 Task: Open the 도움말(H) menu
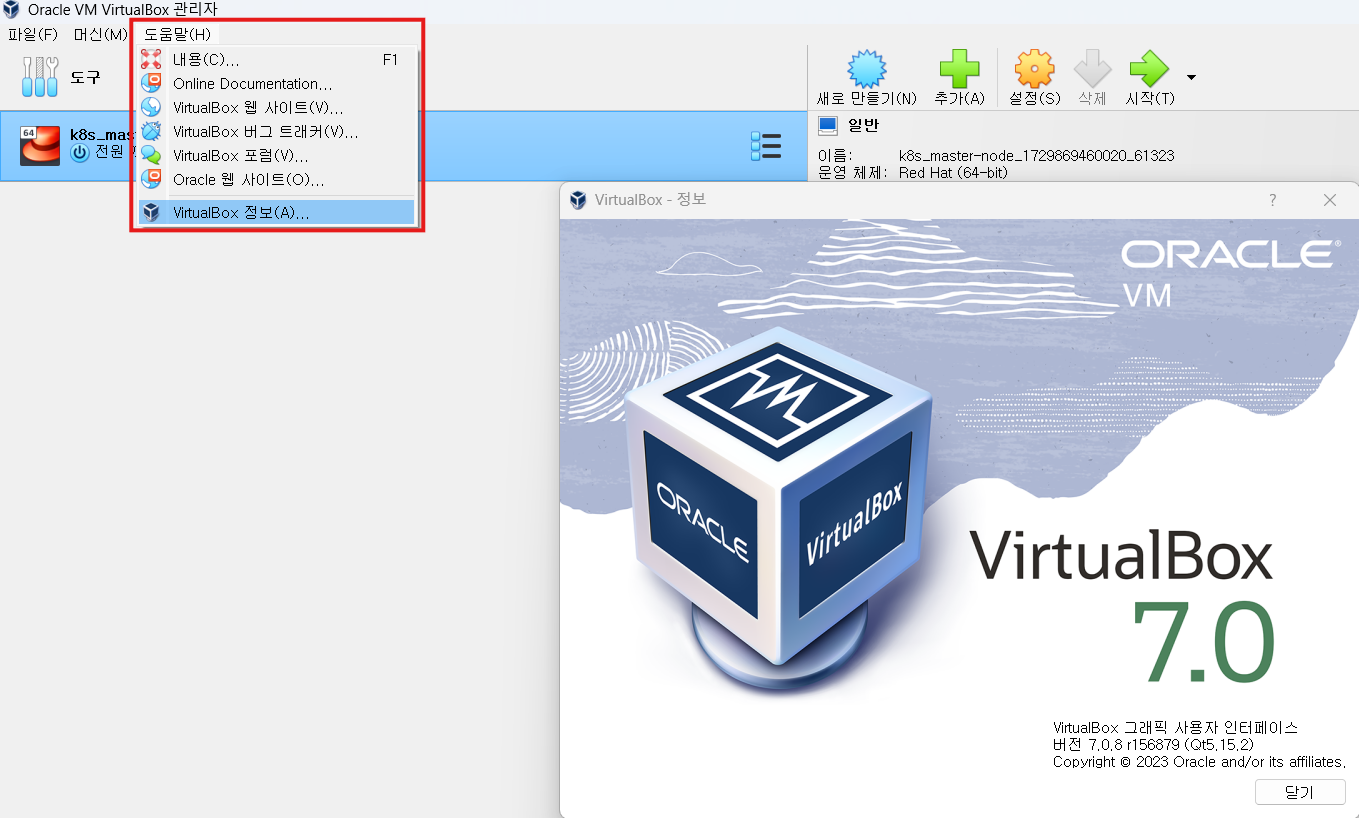[177, 35]
